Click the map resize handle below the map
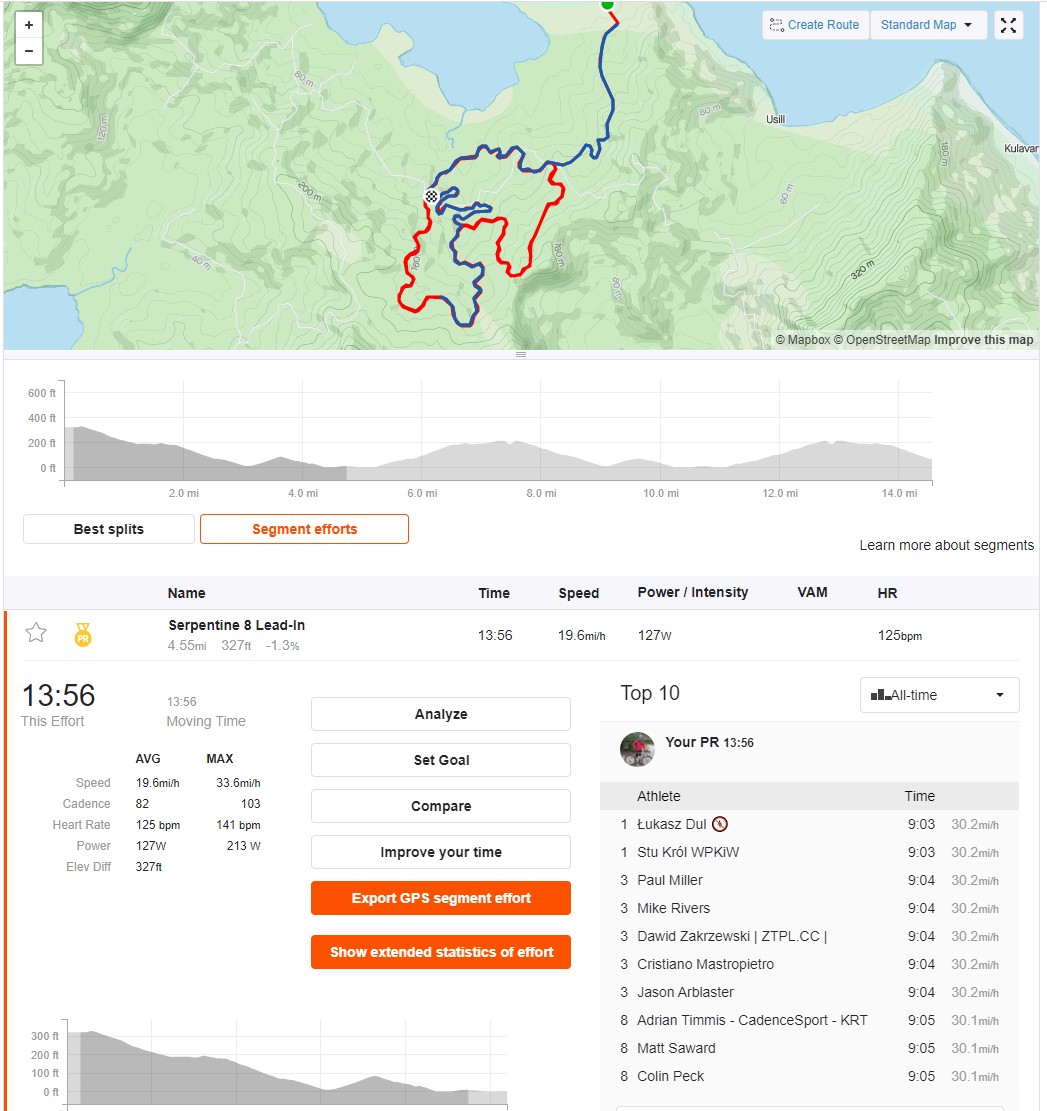This screenshot has width=1047, height=1111. pos(521,354)
